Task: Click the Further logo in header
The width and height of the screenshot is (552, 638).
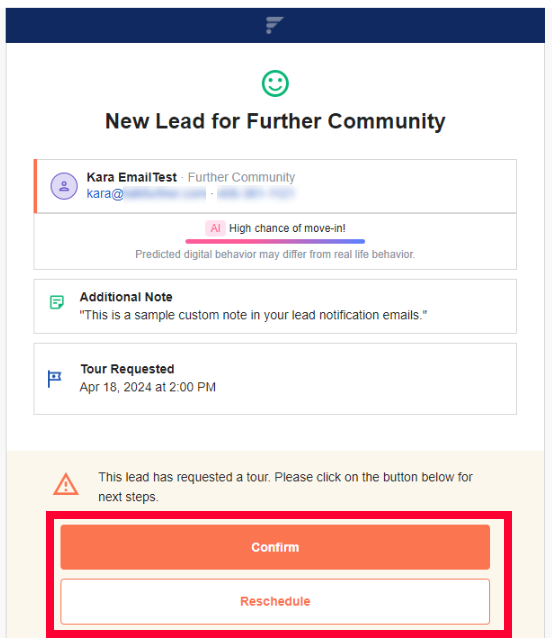Action: pos(275,25)
